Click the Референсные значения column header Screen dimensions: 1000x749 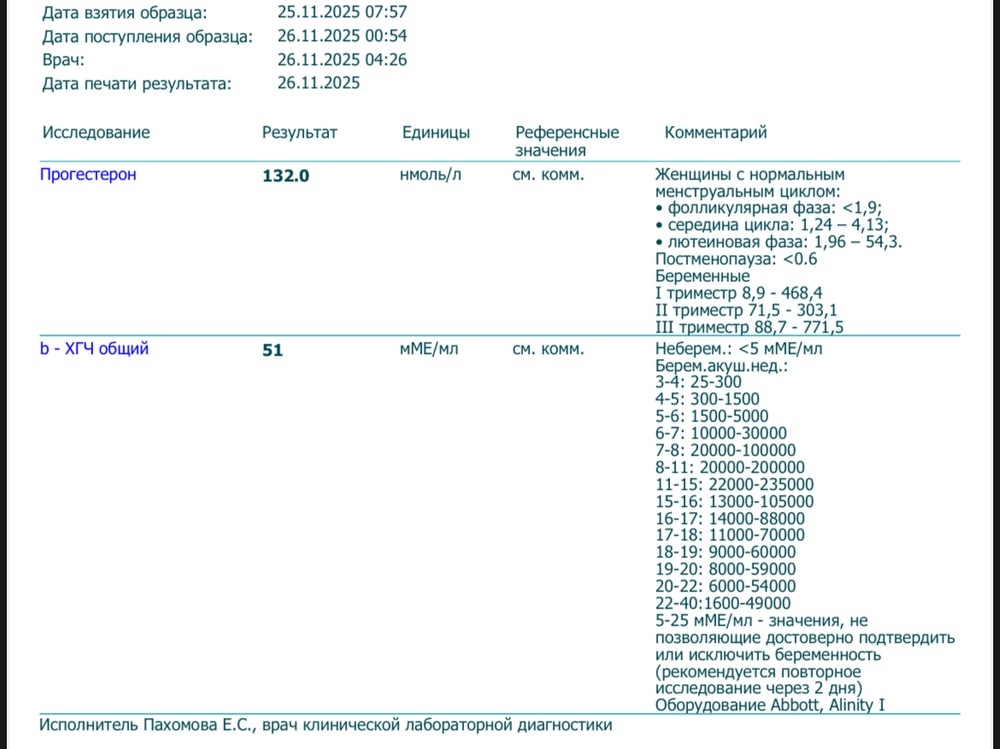(x=567, y=141)
